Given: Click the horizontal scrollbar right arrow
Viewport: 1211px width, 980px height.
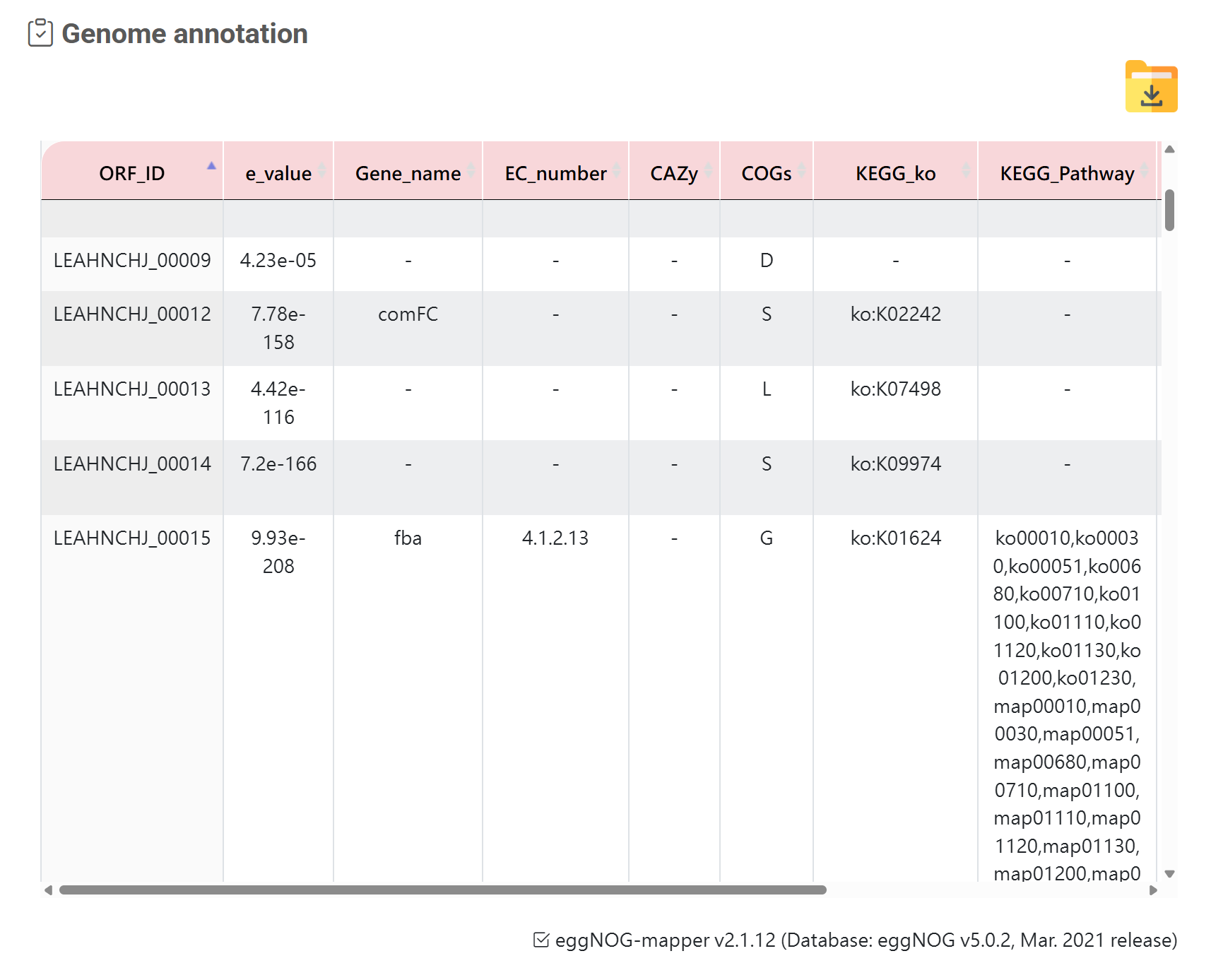Looking at the screenshot, I should tap(1153, 890).
